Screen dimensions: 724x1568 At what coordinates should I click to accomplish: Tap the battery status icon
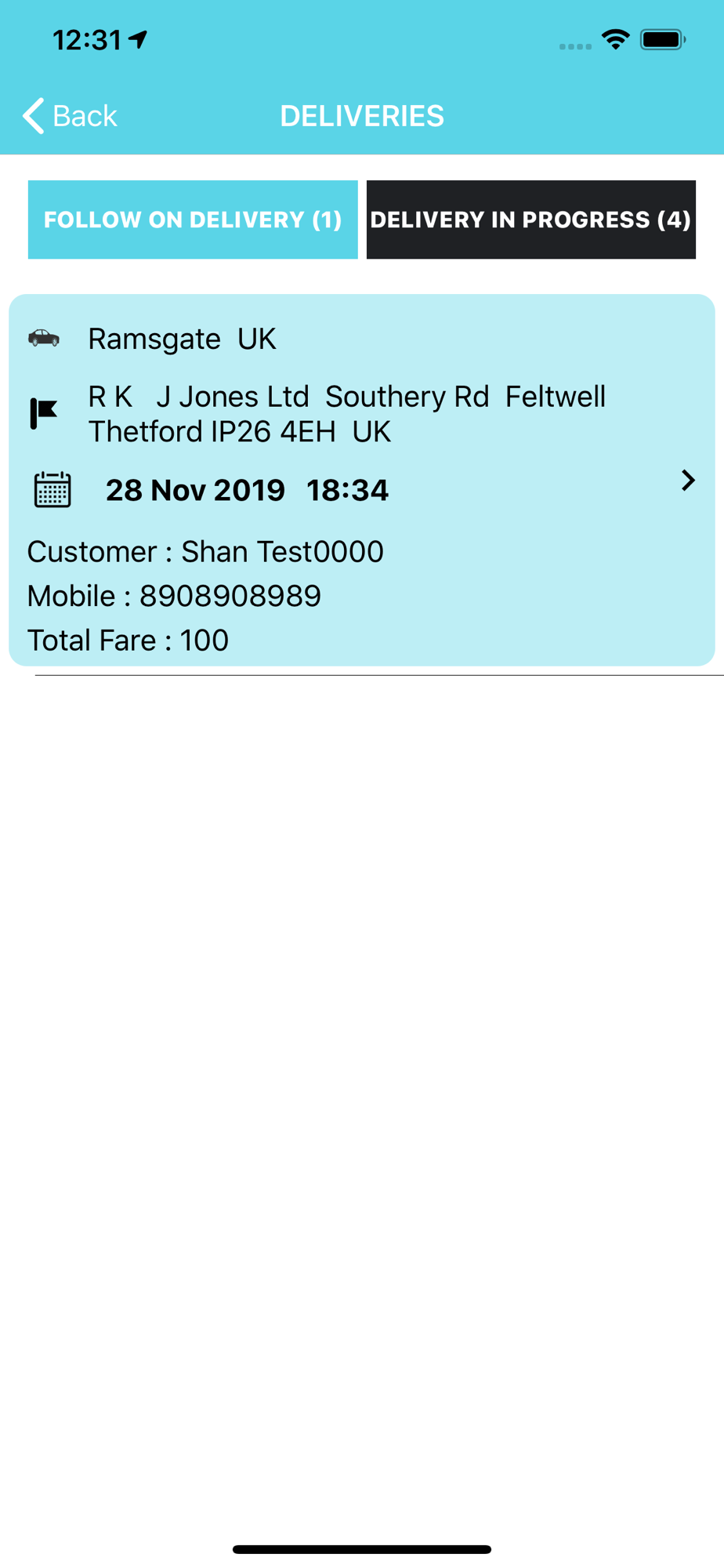pos(662,39)
